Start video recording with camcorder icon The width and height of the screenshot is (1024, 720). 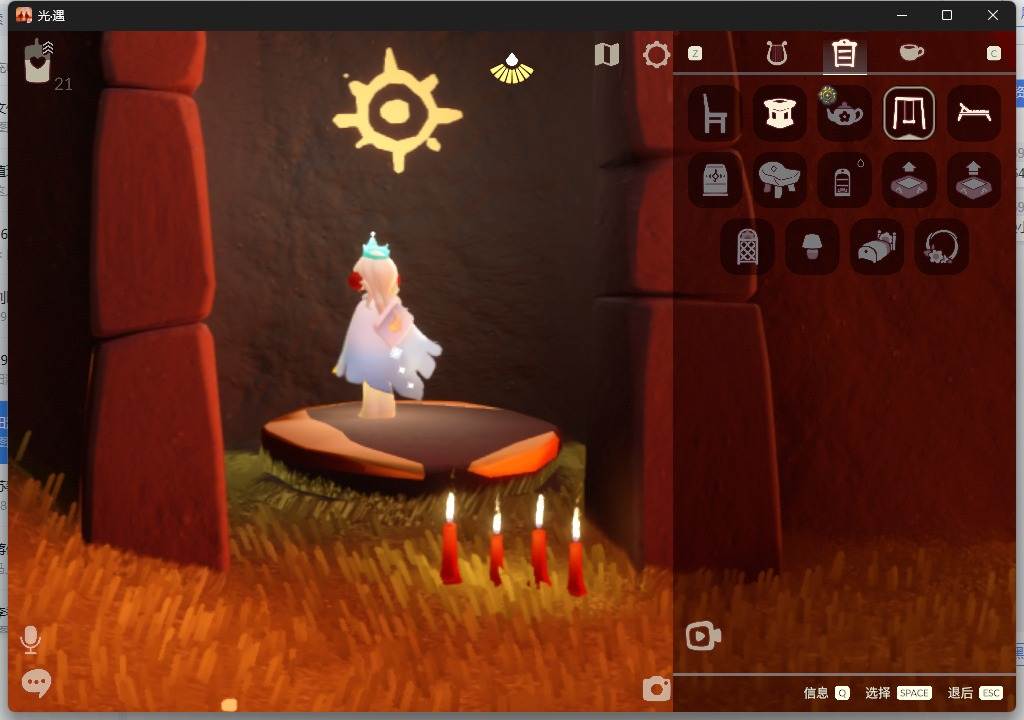(703, 636)
